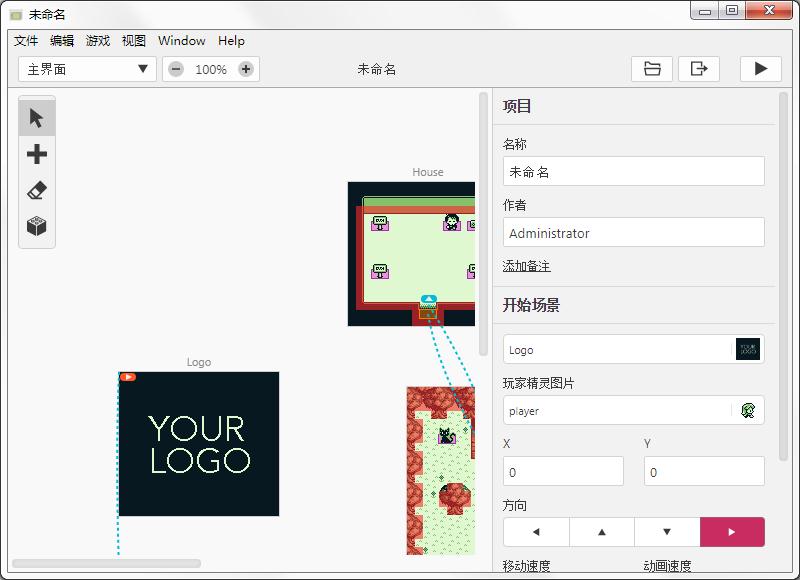The width and height of the screenshot is (800, 580).
Task: Click the Logo scene thumbnail in start scene field
Action: [x=750, y=348]
